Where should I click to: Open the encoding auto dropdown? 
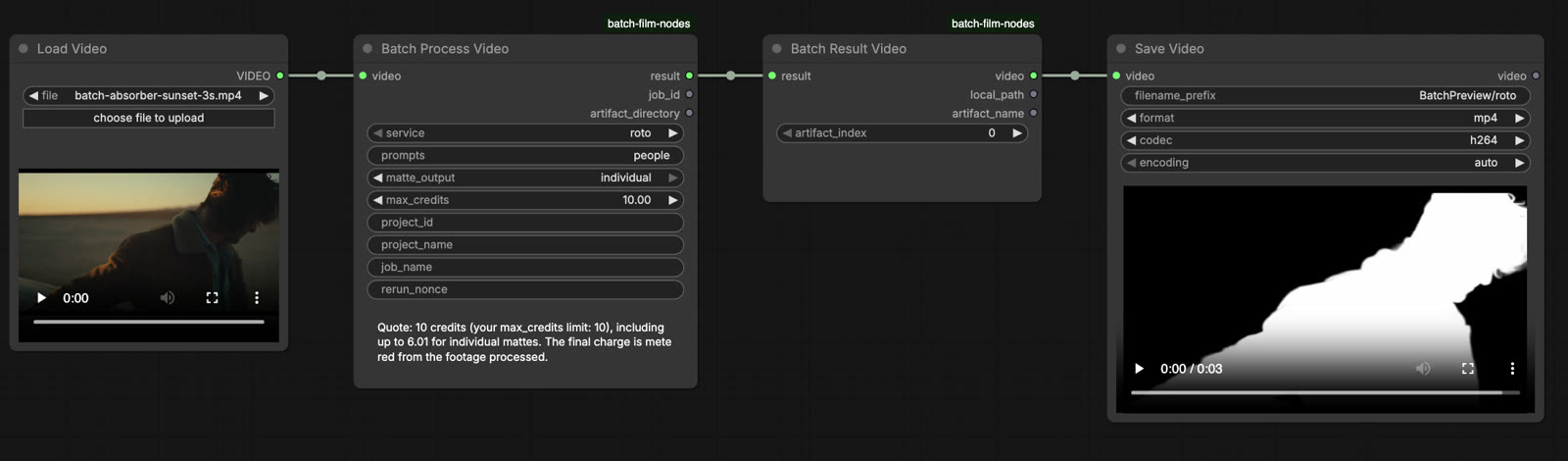1325,163
